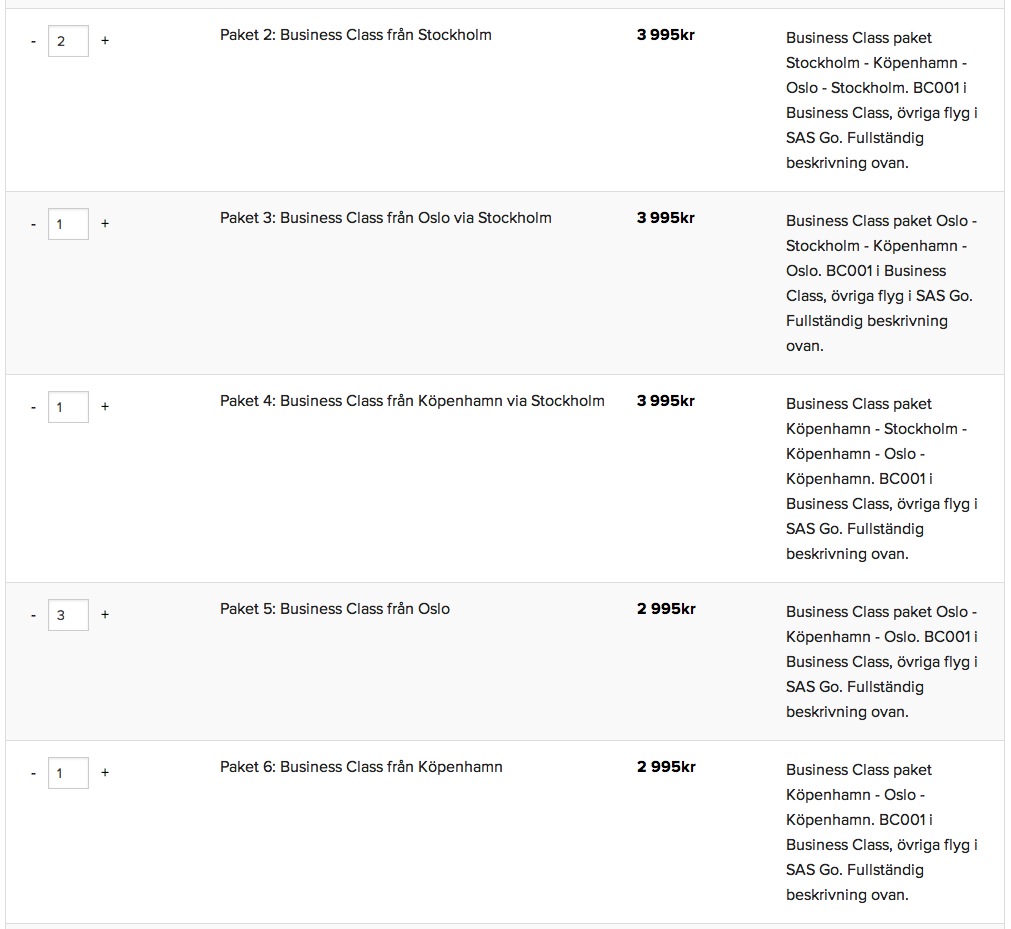Click quantity field showing 3 for Paket 5
The height and width of the screenshot is (929, 1011).
[68, 615]
